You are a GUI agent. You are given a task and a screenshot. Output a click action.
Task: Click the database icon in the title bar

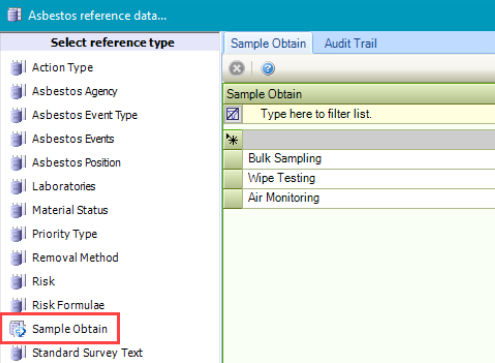tap(14, 15)
